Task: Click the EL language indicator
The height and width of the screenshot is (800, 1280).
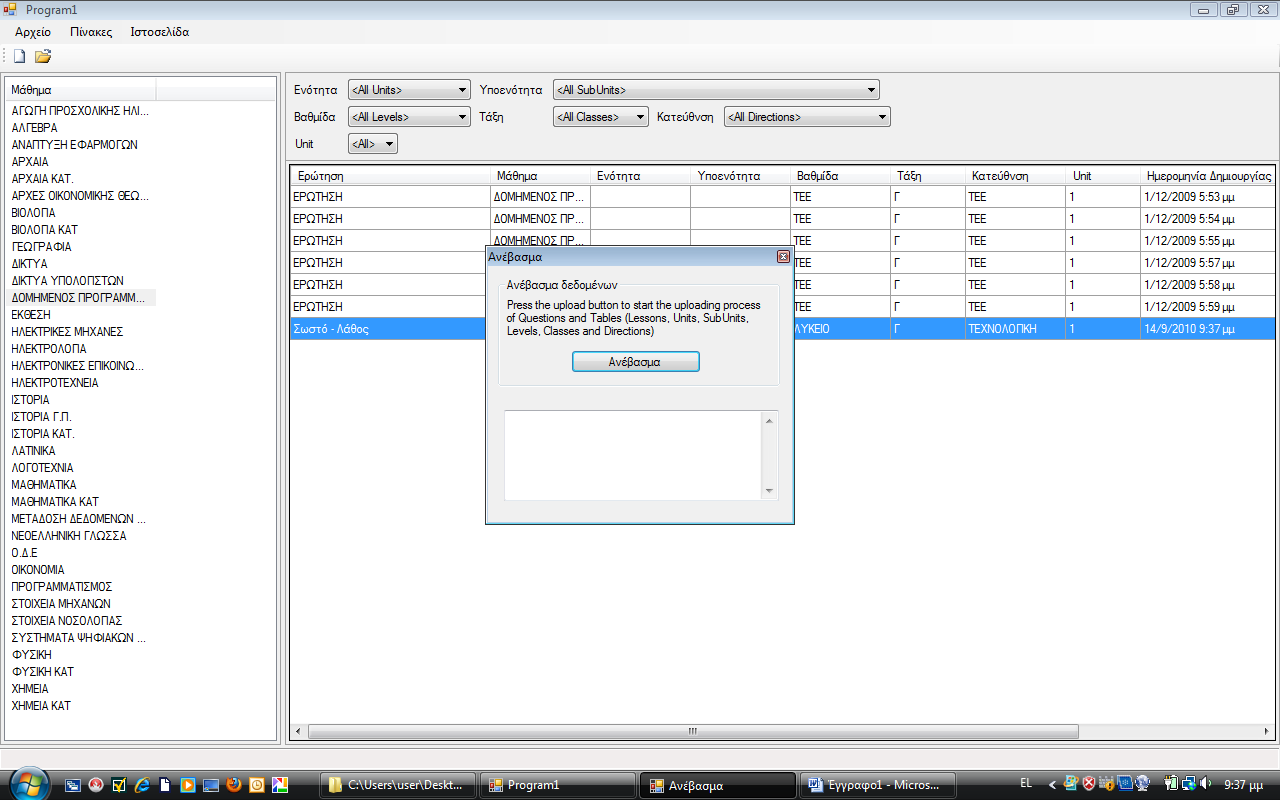Action: (1026, 784)
